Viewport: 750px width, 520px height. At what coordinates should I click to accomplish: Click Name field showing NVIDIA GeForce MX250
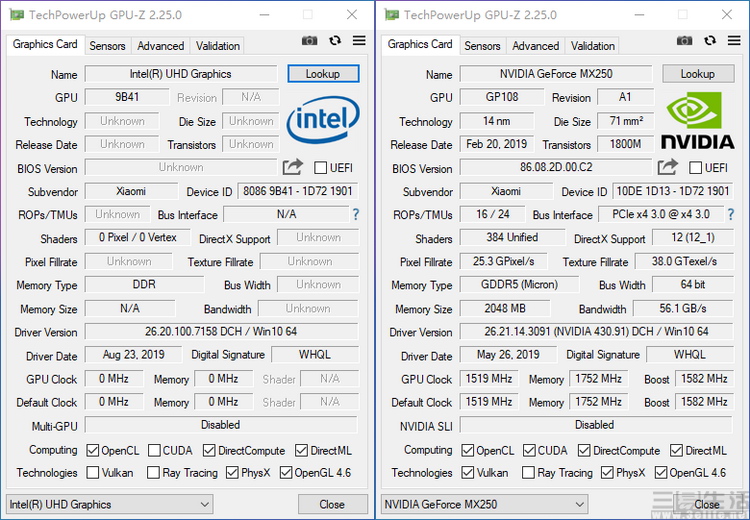[556, 74]
